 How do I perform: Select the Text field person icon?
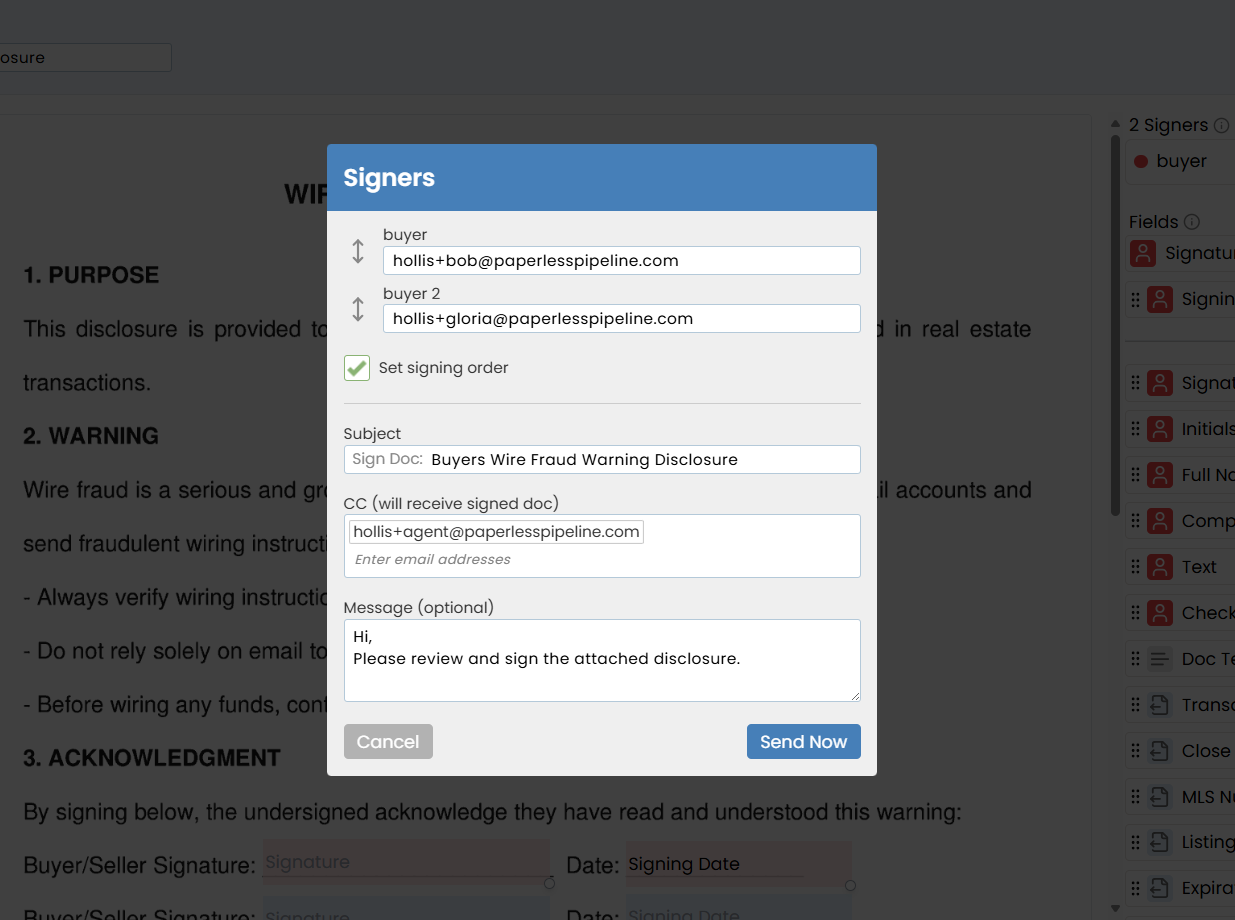[x=1160, y=567]
